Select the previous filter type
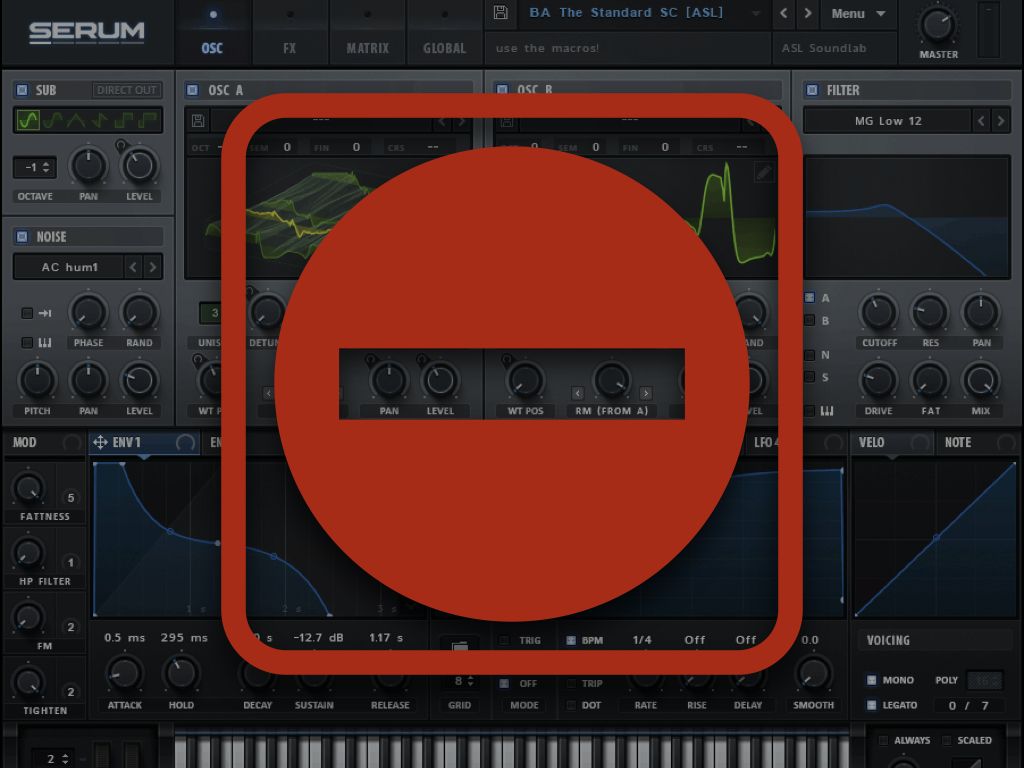This screenshot has height=768, width=1024. coord(981,121)
